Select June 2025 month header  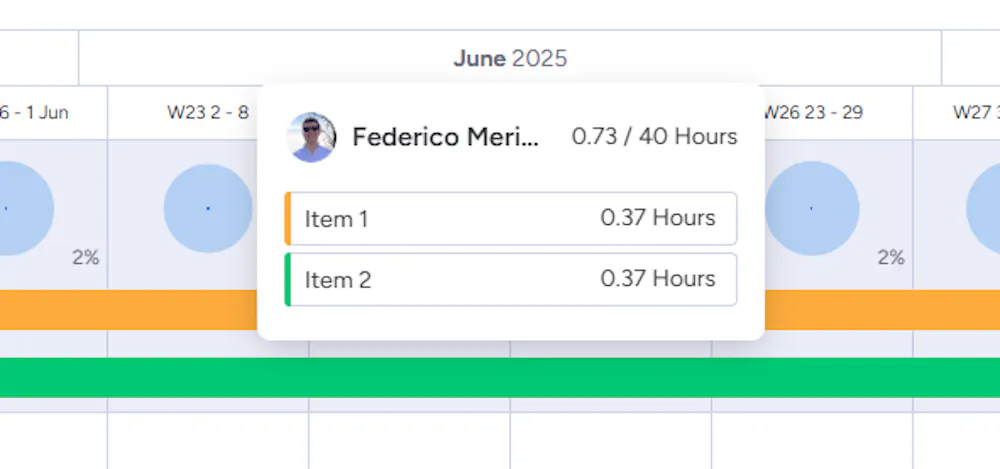[x=510, y=59]
